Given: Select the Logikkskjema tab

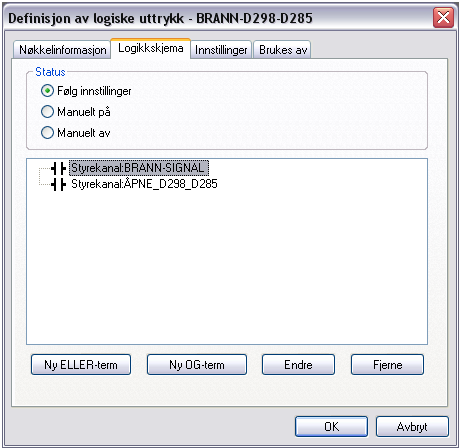Looking at the screenshot, I should point(151,48).
